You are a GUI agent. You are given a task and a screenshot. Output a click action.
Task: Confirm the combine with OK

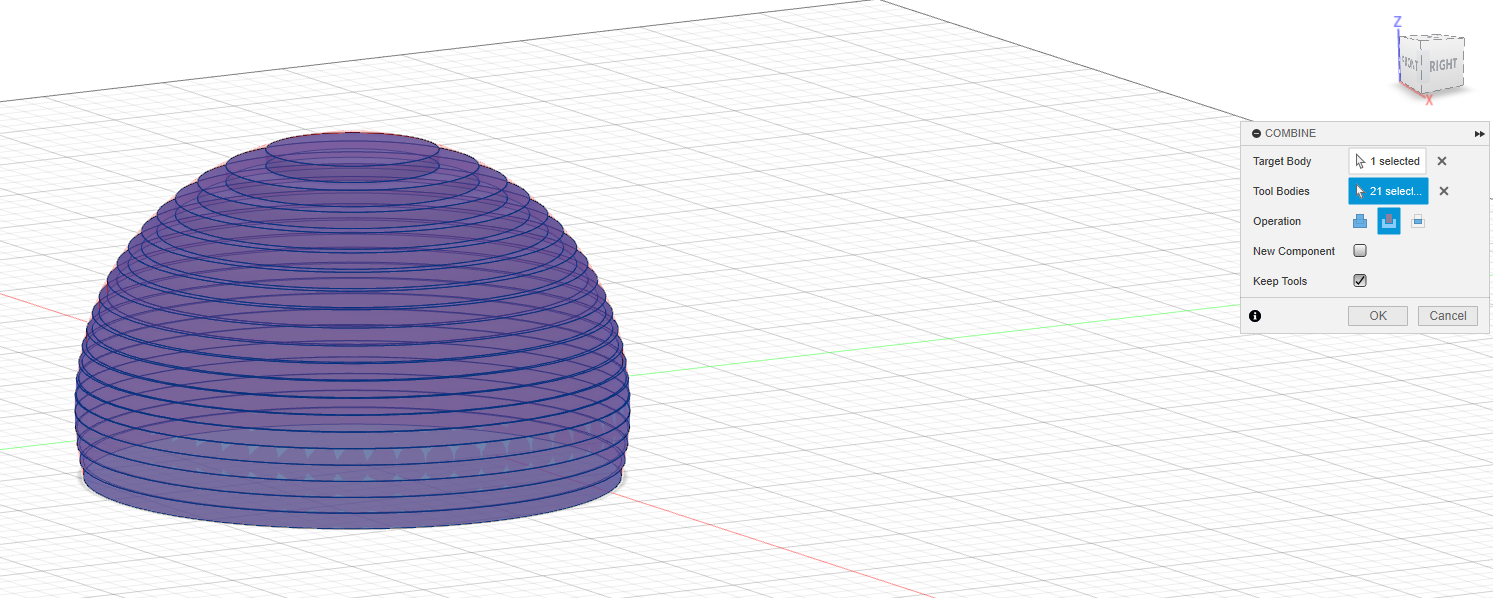click(1378, 316)
